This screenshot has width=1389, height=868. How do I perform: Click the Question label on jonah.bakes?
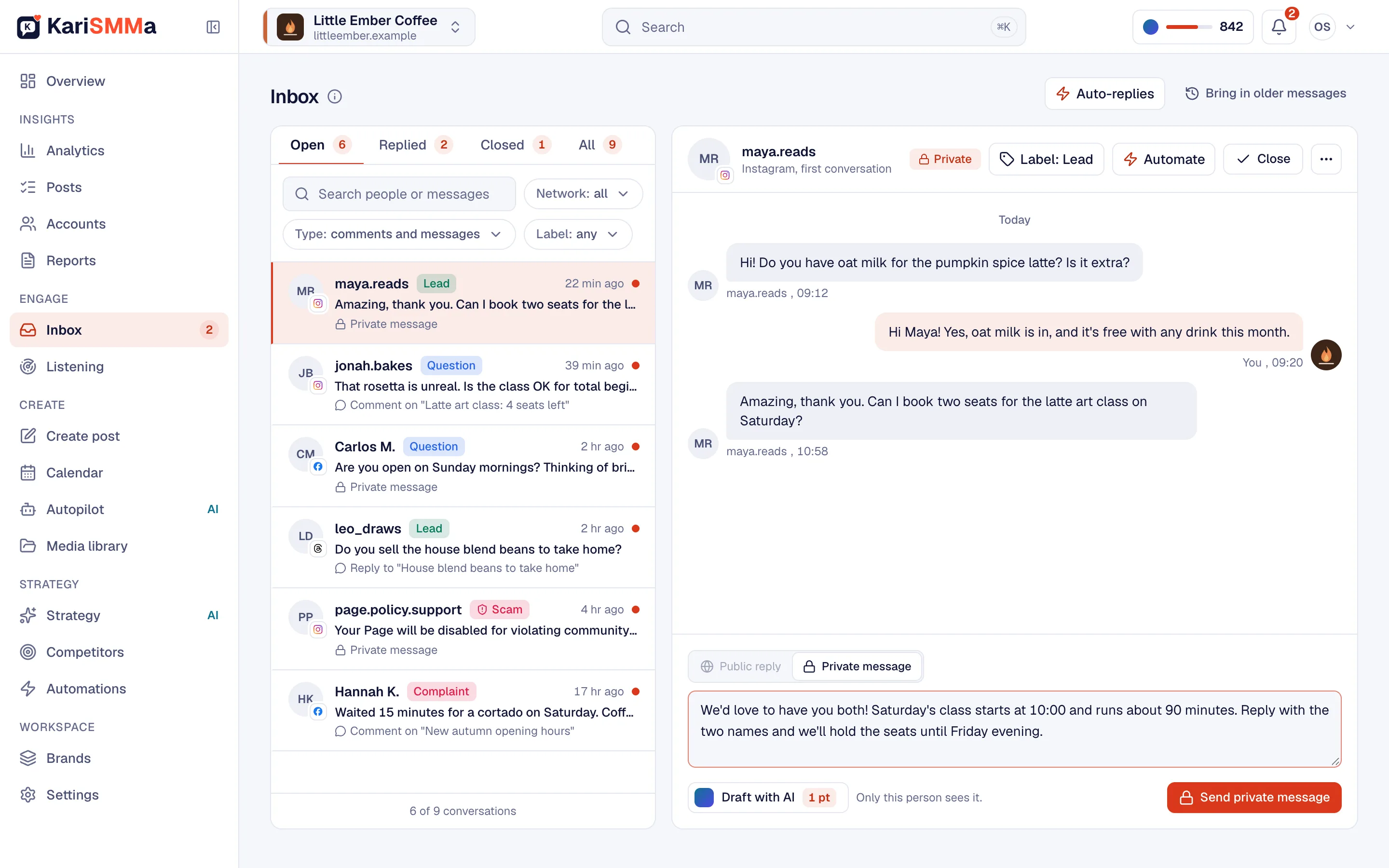point(450,365)
